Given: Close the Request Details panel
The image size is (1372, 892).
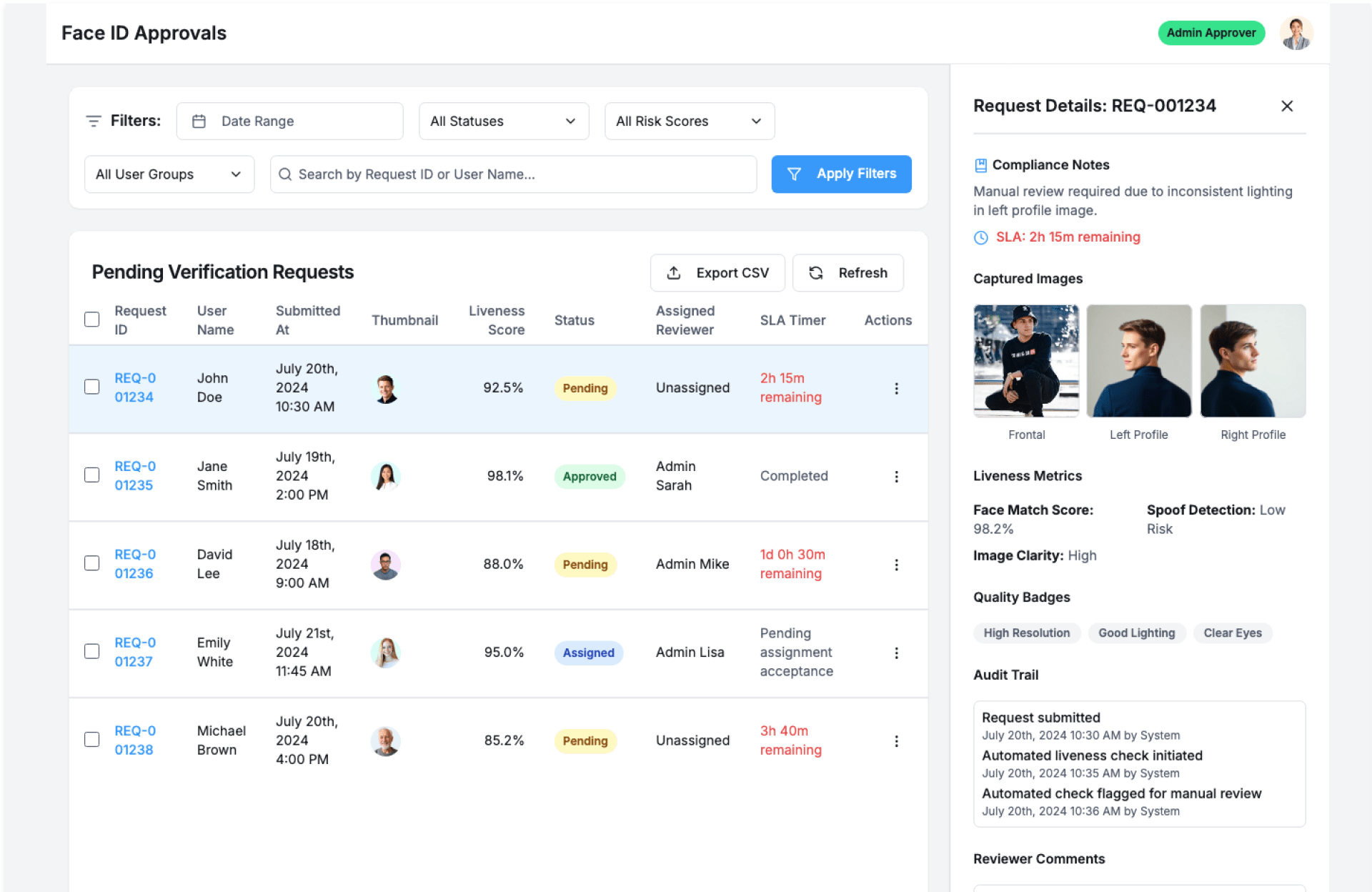Looking at the screenshot, I should click(1286, 106).
